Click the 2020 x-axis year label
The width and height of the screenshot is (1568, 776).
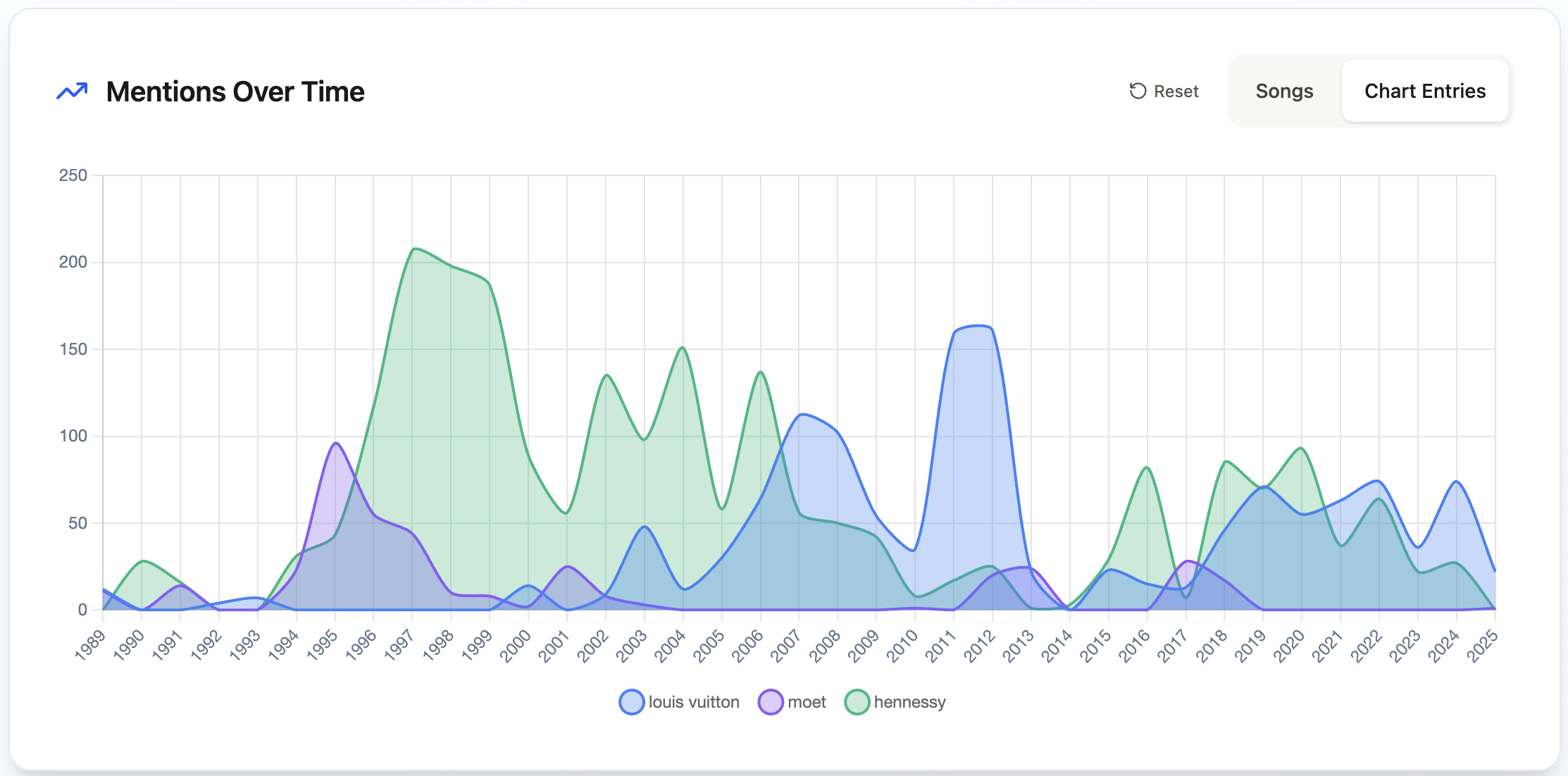pyautogui.click(x=1290, y=646)
